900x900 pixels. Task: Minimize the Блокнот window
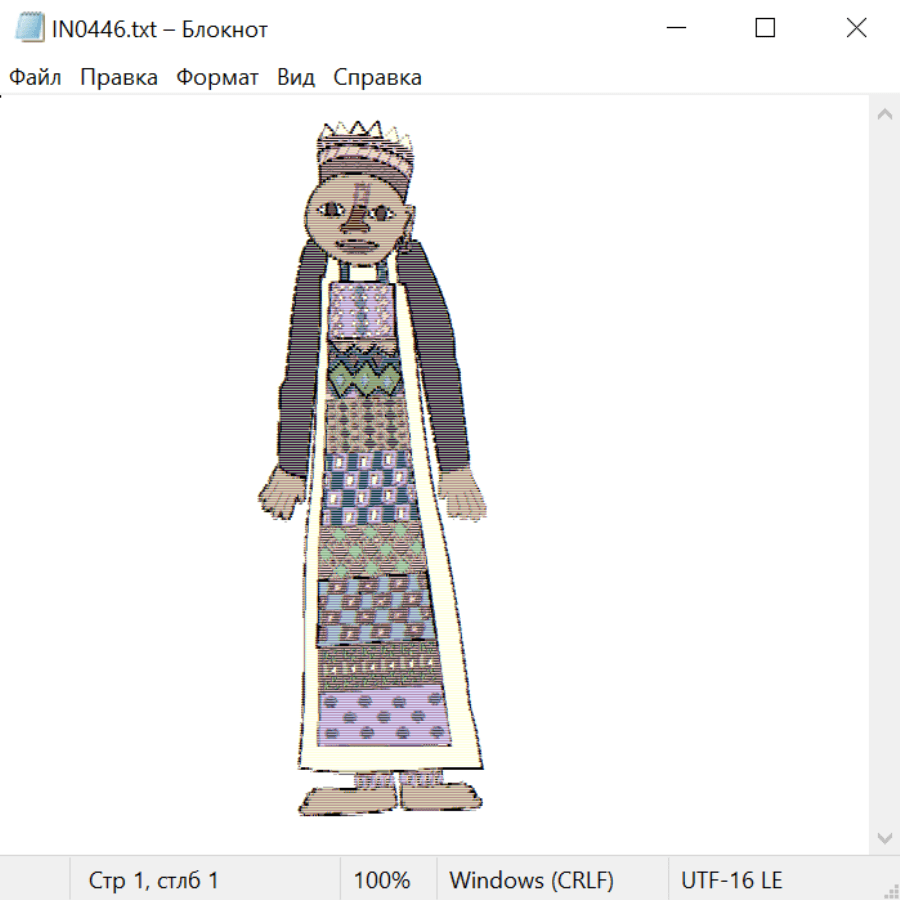point(675,29)
